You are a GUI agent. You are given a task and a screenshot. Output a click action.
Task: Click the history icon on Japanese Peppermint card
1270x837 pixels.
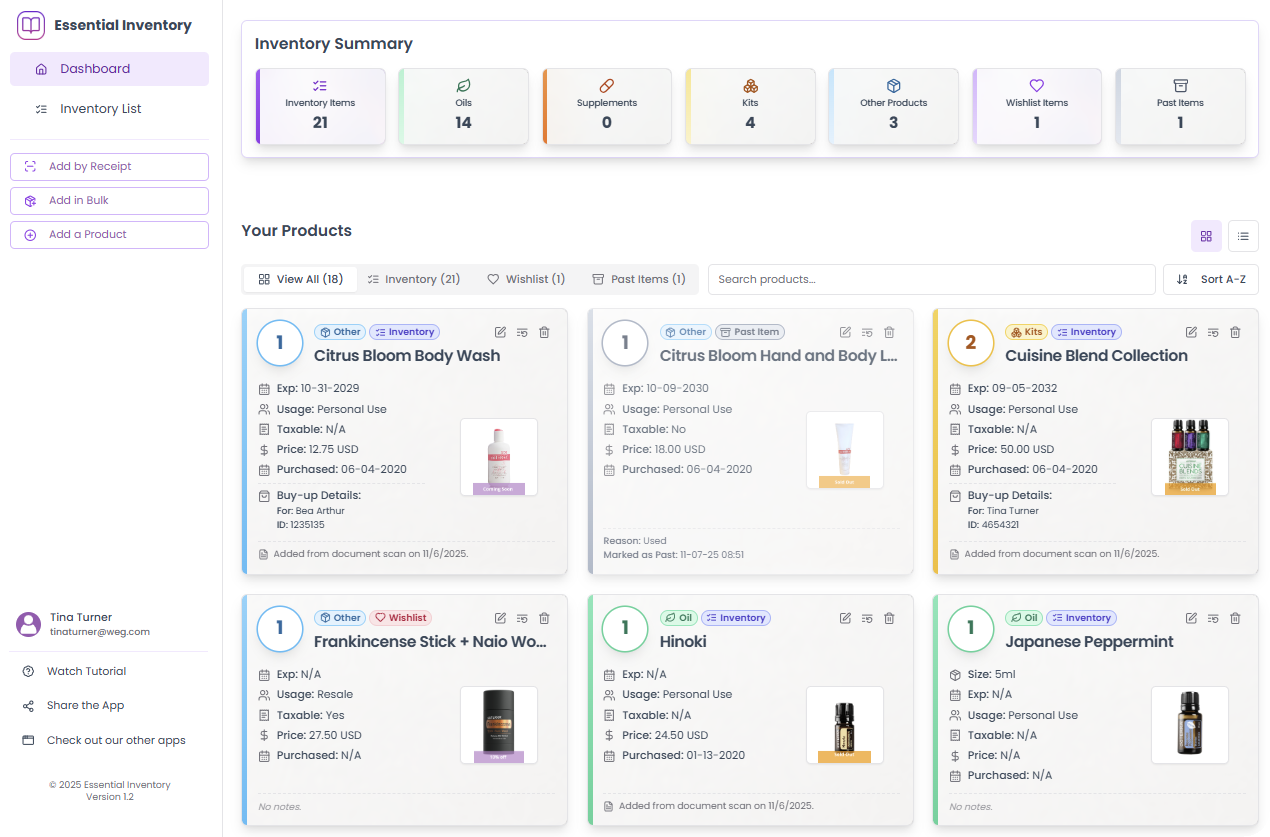(1212, 618)
